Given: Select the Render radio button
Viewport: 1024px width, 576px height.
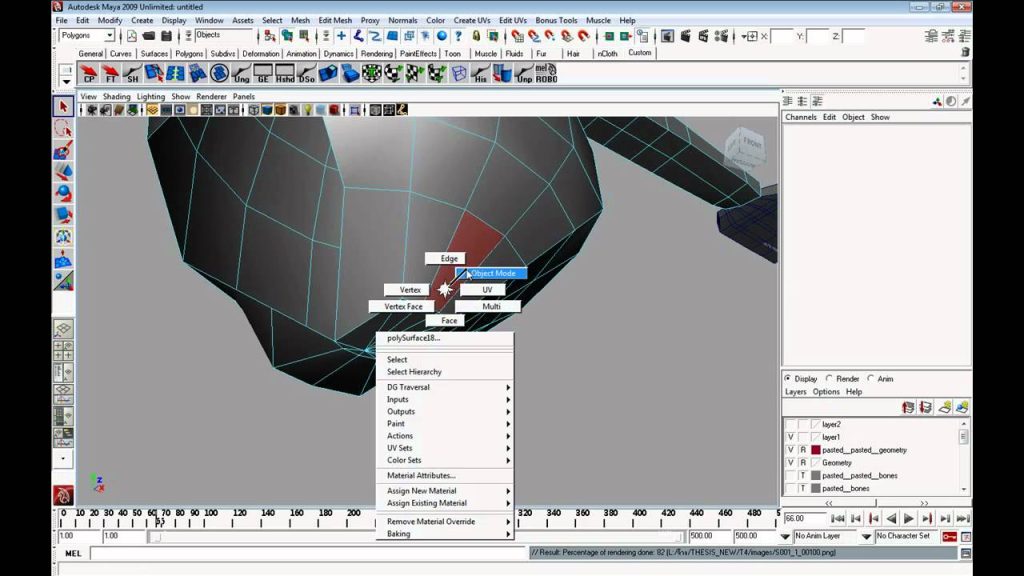Looking at the screenshot, I should (x=829, y=379).
